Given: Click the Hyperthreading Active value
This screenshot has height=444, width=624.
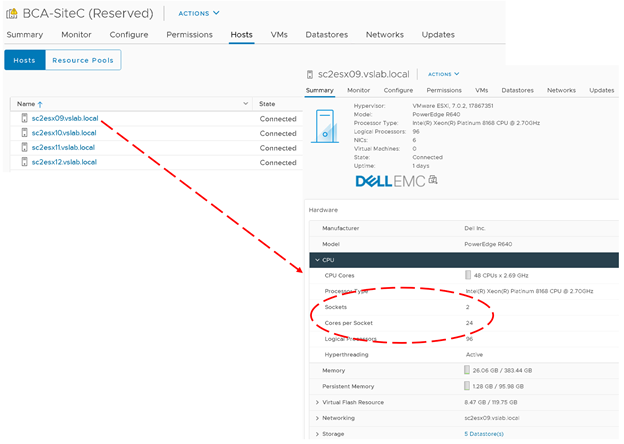Looking at the screenshot, I should coord(474,354).
